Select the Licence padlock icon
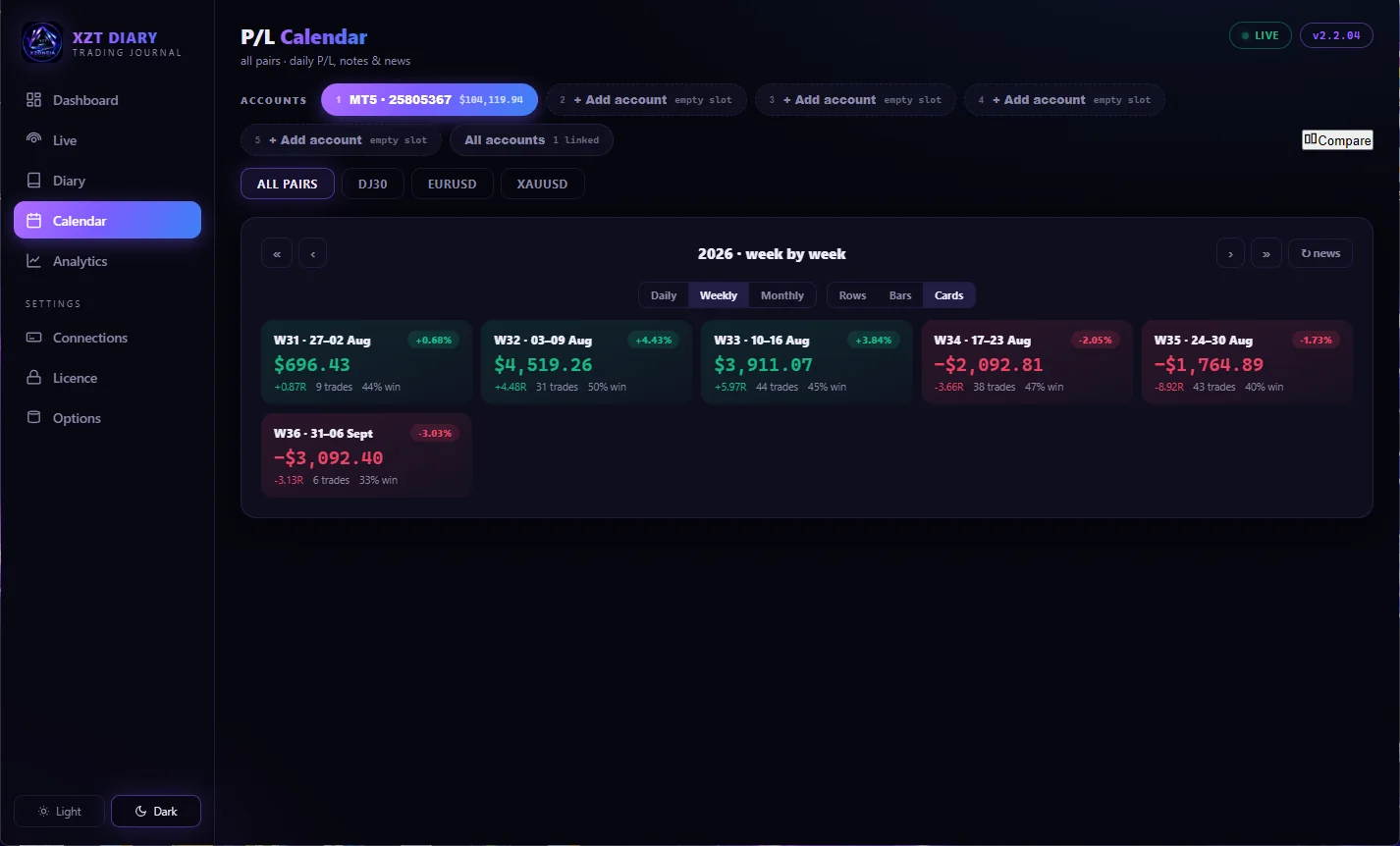The image size is (1400, 846). click(x=33, y=378)
